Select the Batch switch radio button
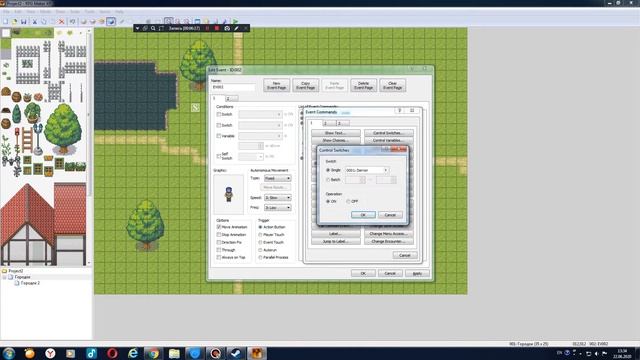Viewport: 640px width, 360px height. pyautogui.click(x=328, y=180)
